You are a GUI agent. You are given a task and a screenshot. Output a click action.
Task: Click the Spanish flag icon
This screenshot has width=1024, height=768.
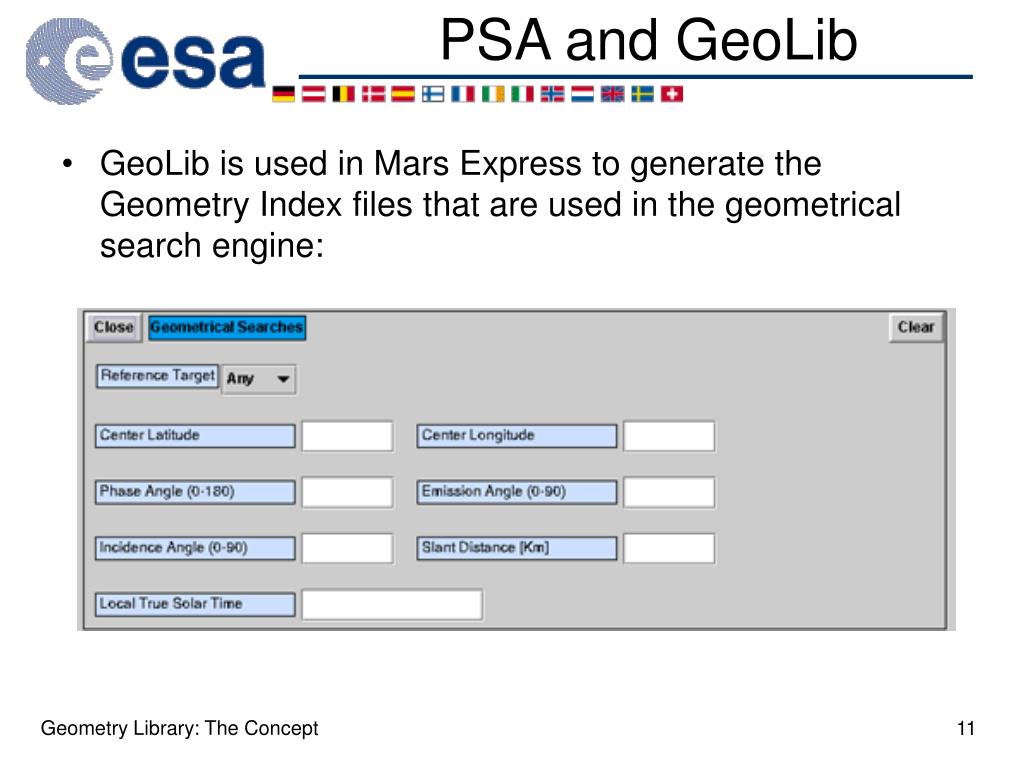point(403,94)
